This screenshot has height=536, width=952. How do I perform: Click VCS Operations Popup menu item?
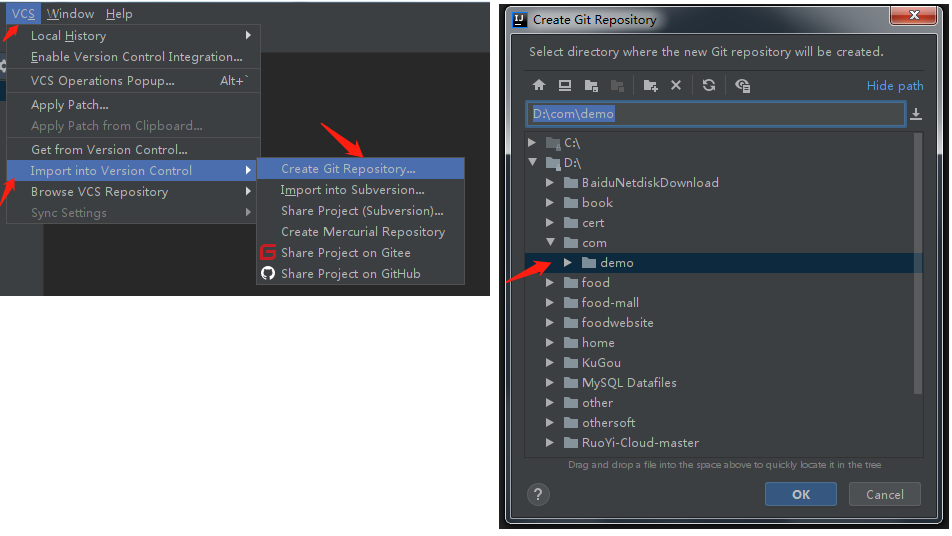coord(134,81)
